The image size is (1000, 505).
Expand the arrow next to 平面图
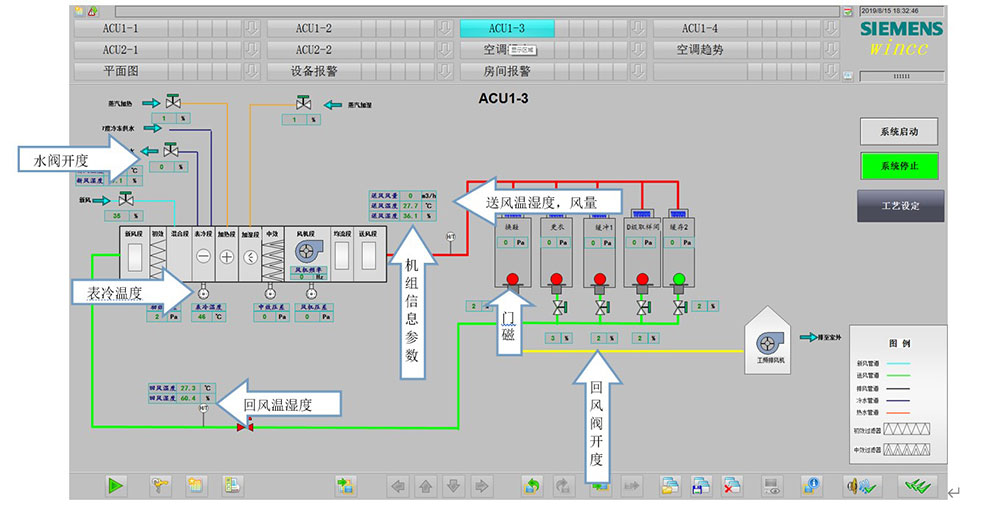252,71
